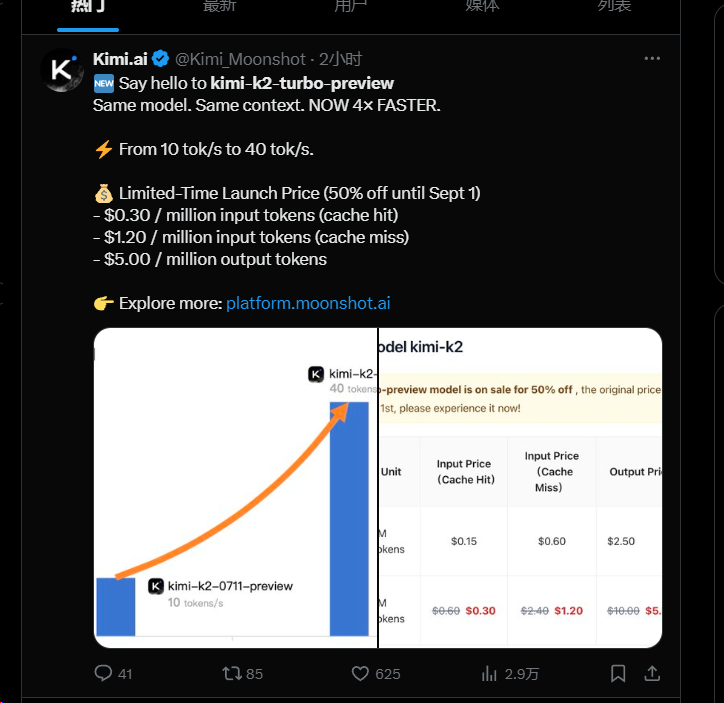Reply to the tweet via comment icon
The image size is (724, 703).
point(103,673)
